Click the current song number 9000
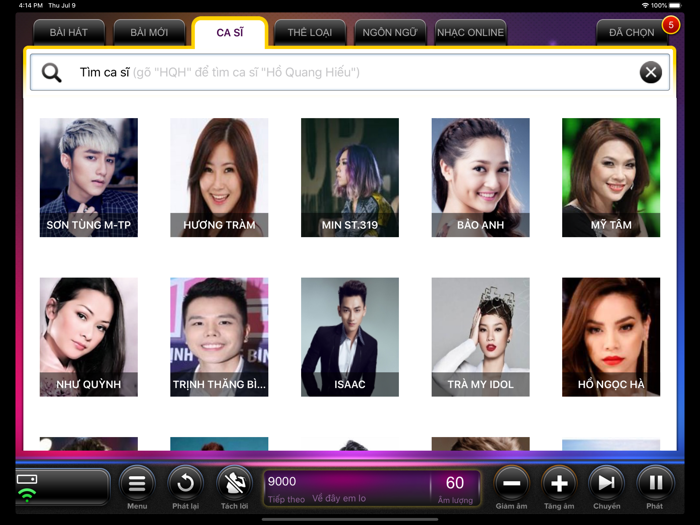700x525 pixels. (282, 481)
